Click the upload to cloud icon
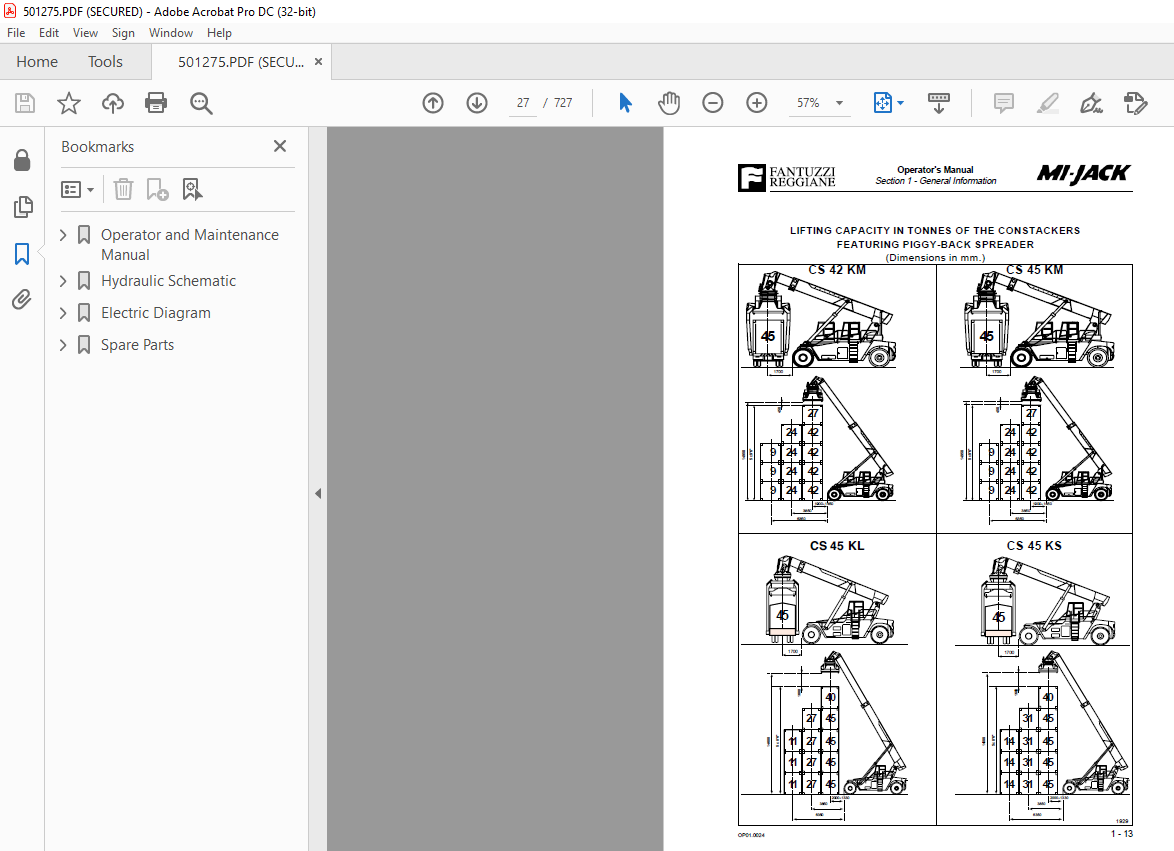1174x851 pixels. pos(113,103)
